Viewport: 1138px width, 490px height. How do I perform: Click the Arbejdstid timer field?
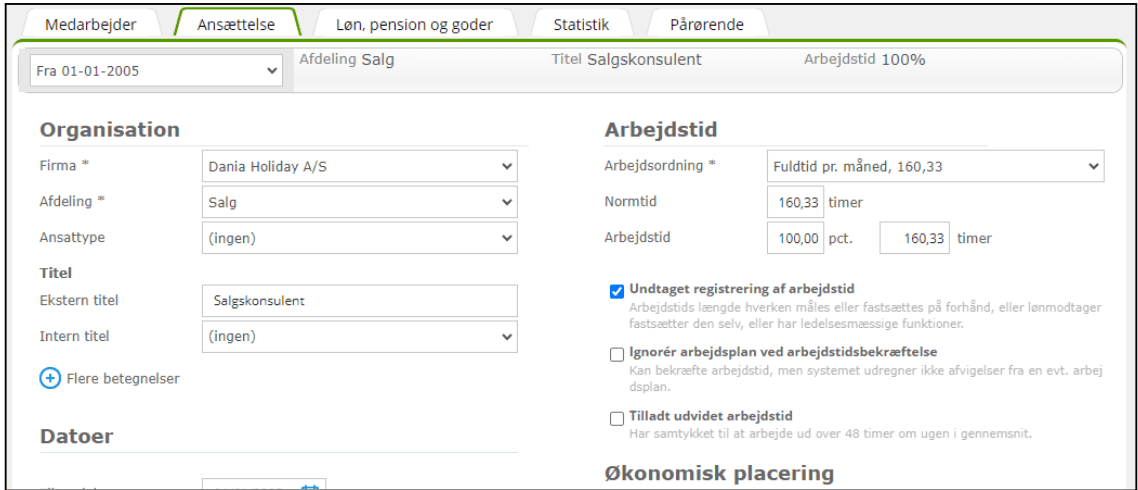click(x=915, y=239)
